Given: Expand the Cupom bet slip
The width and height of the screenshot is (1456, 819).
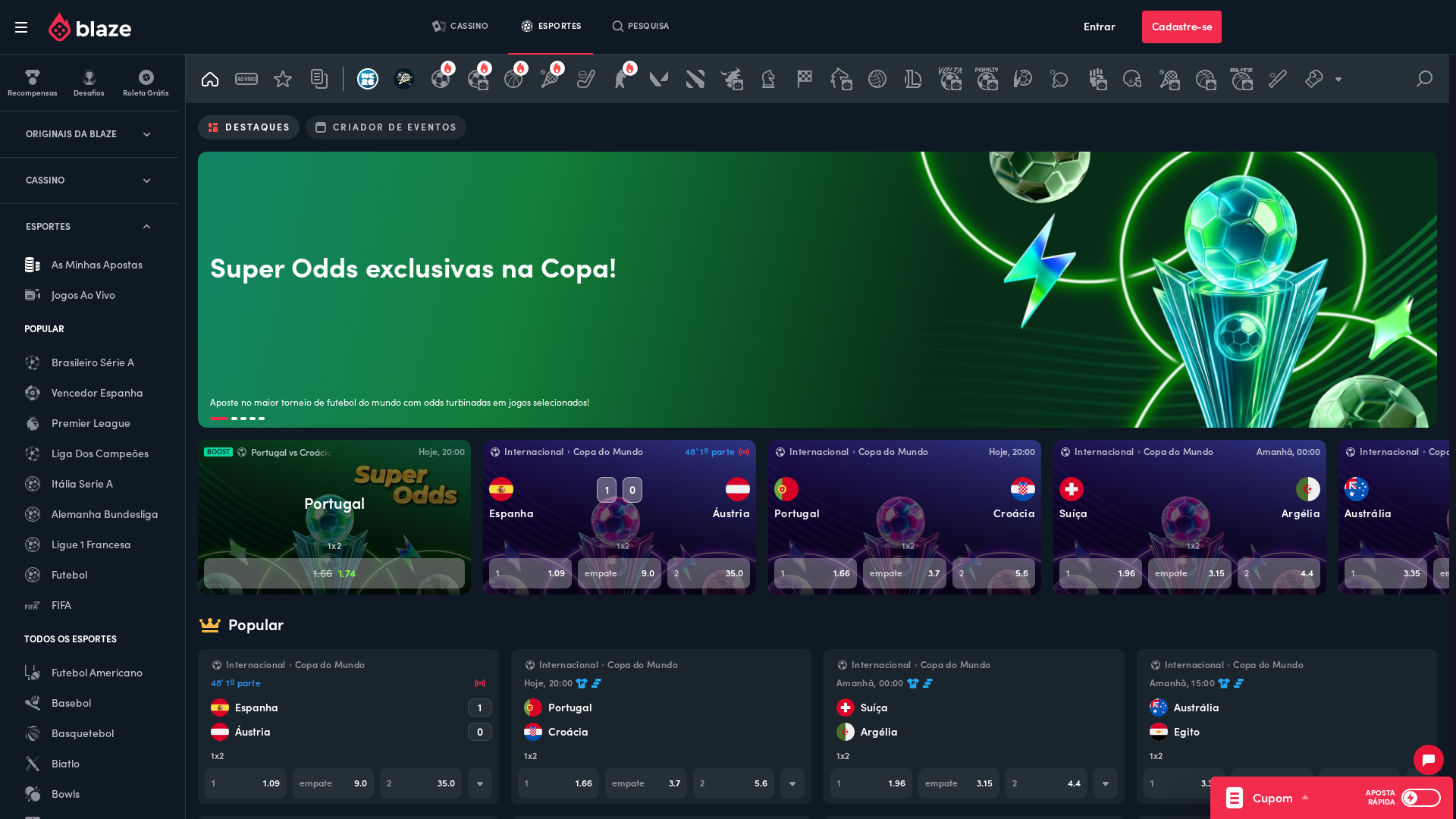Looking at the screenshot, I should click(1280, 798).
